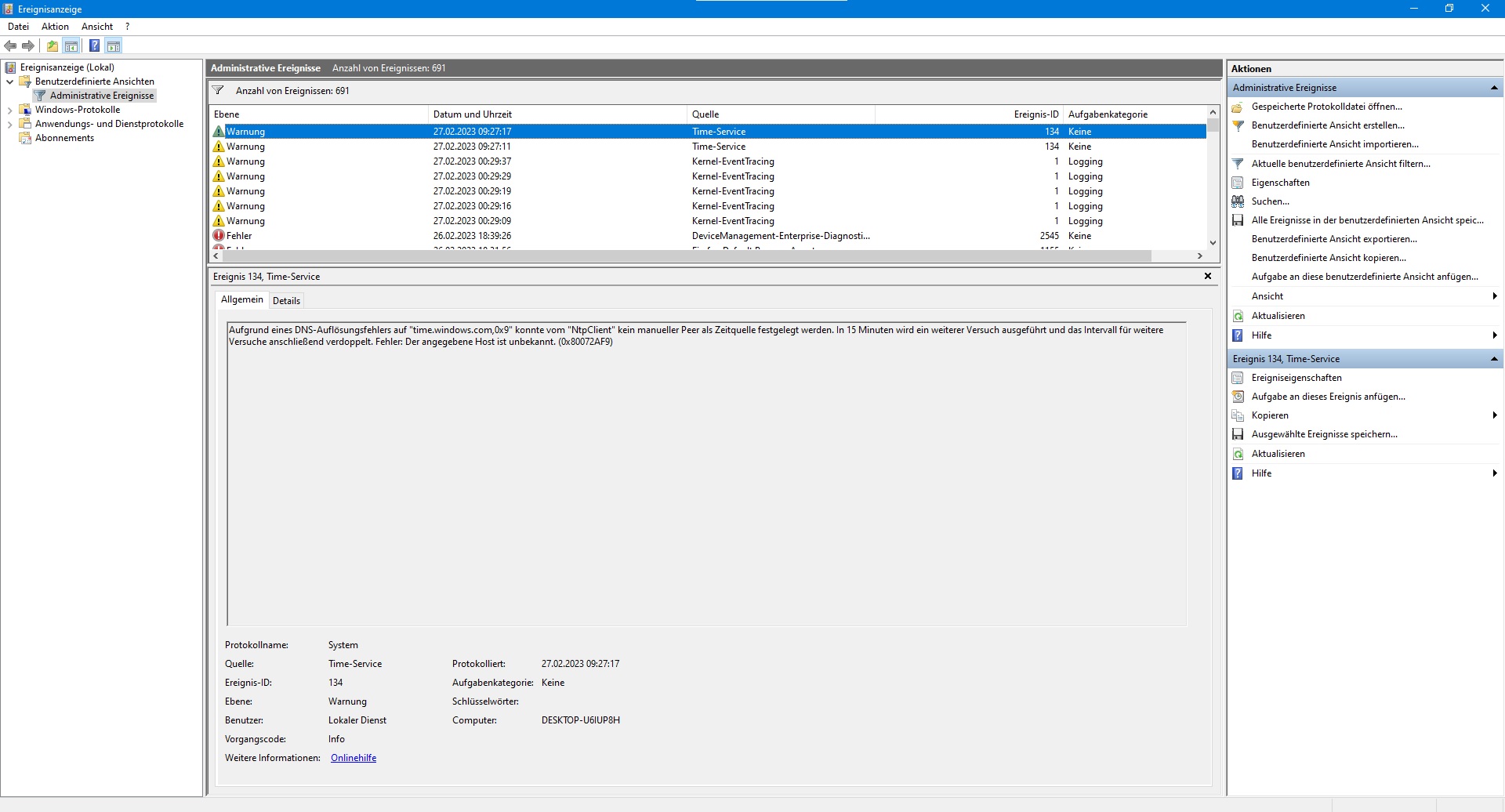The image size is (1505, 812).
Task: Click the Gespeicherte Protokolldatei öffnen icon
Action: 1238,107
